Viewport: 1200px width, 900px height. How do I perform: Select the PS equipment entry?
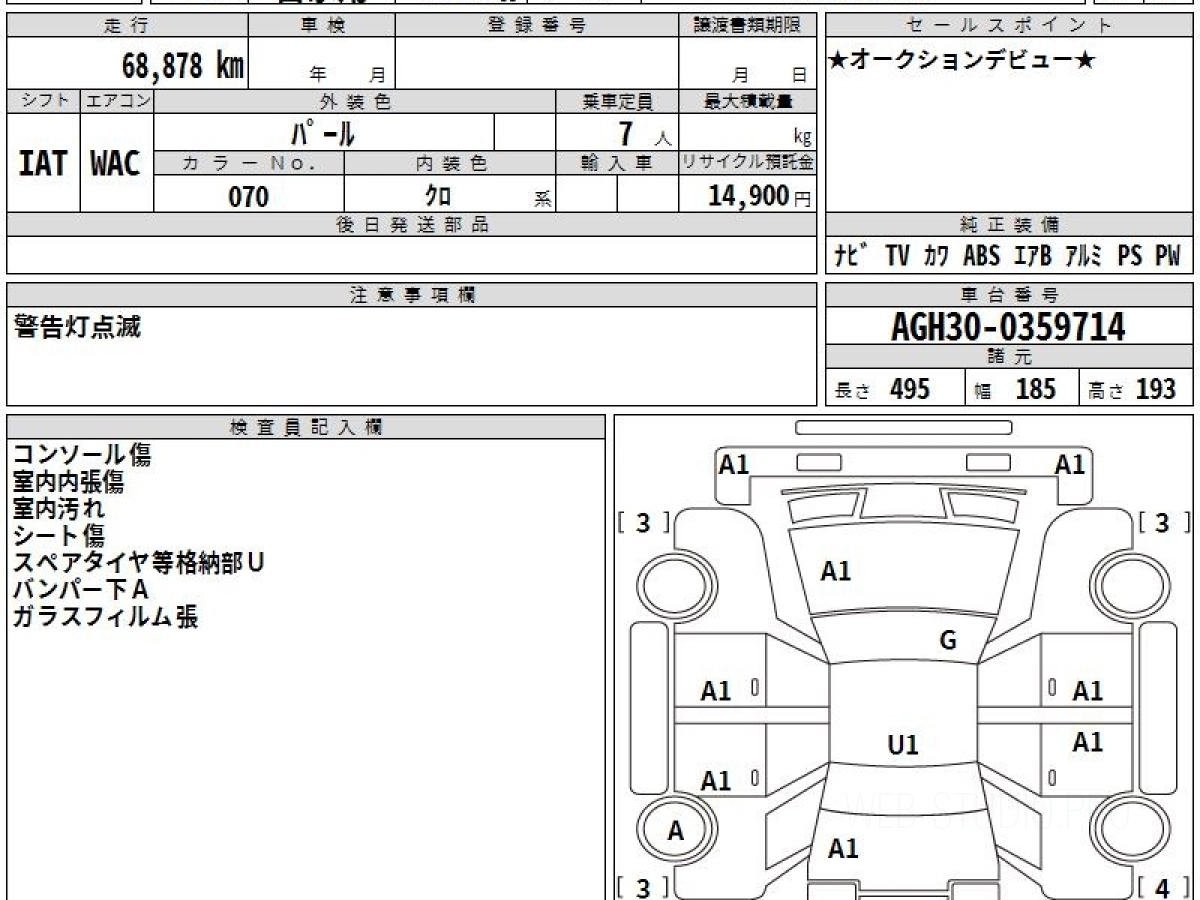[1130, 256]
